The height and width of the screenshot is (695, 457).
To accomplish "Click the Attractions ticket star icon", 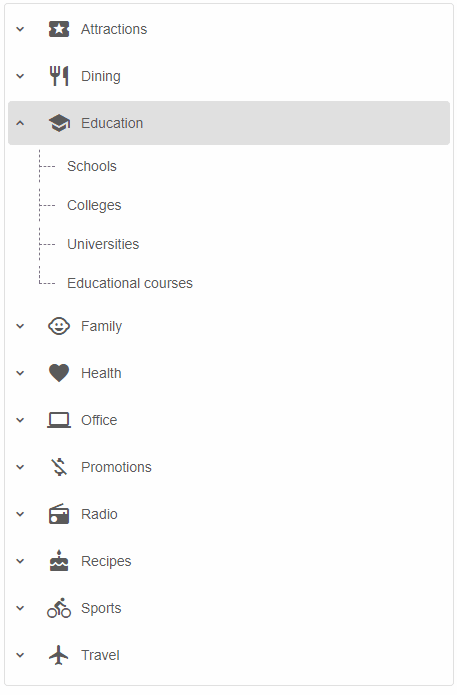I will click(x=59, y=29).
